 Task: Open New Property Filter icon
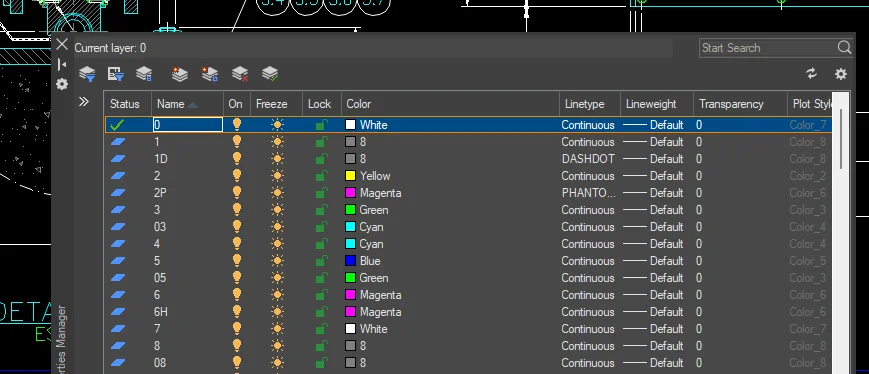[87, 74]
